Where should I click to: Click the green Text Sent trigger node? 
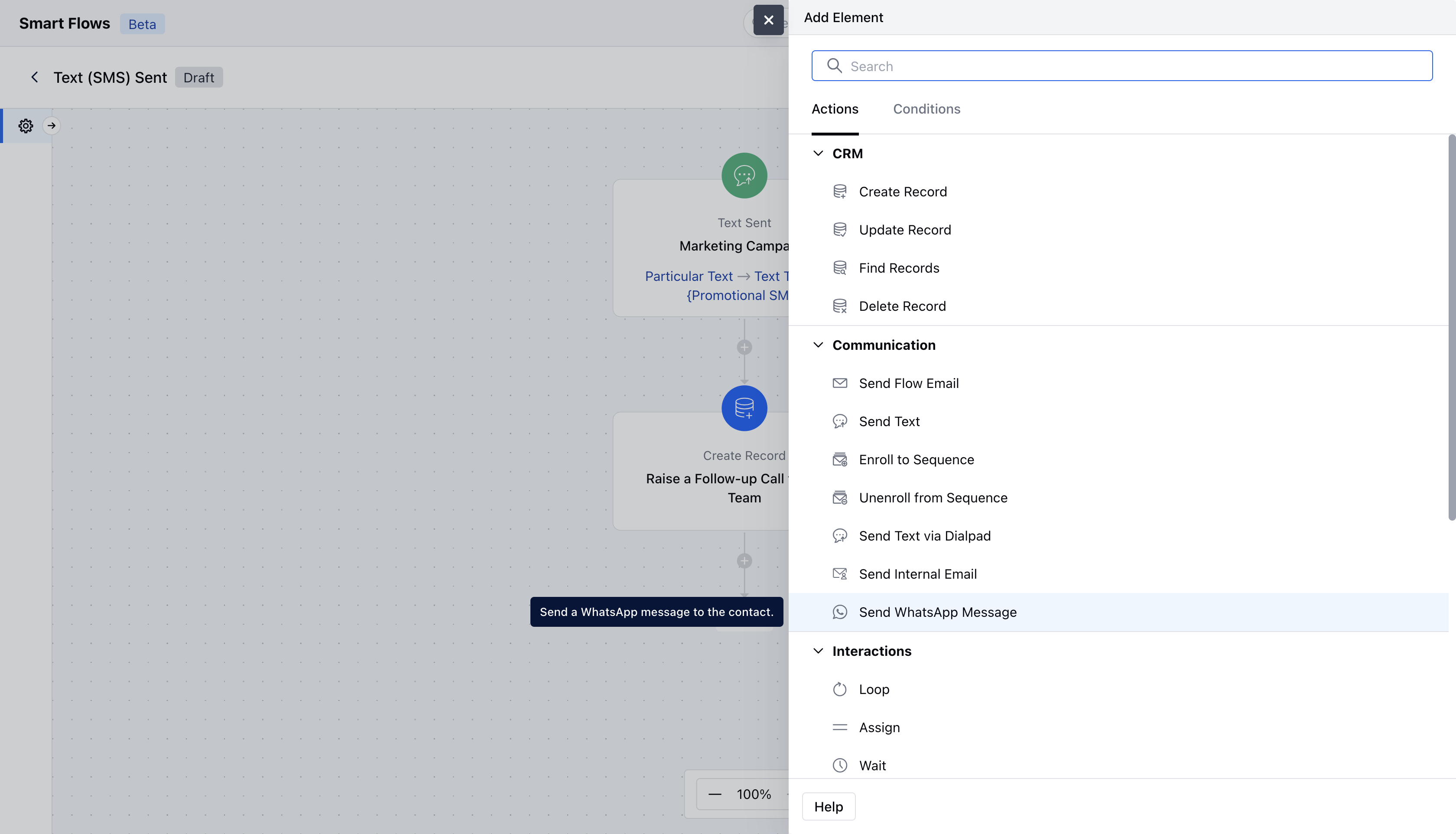(744, 175)
